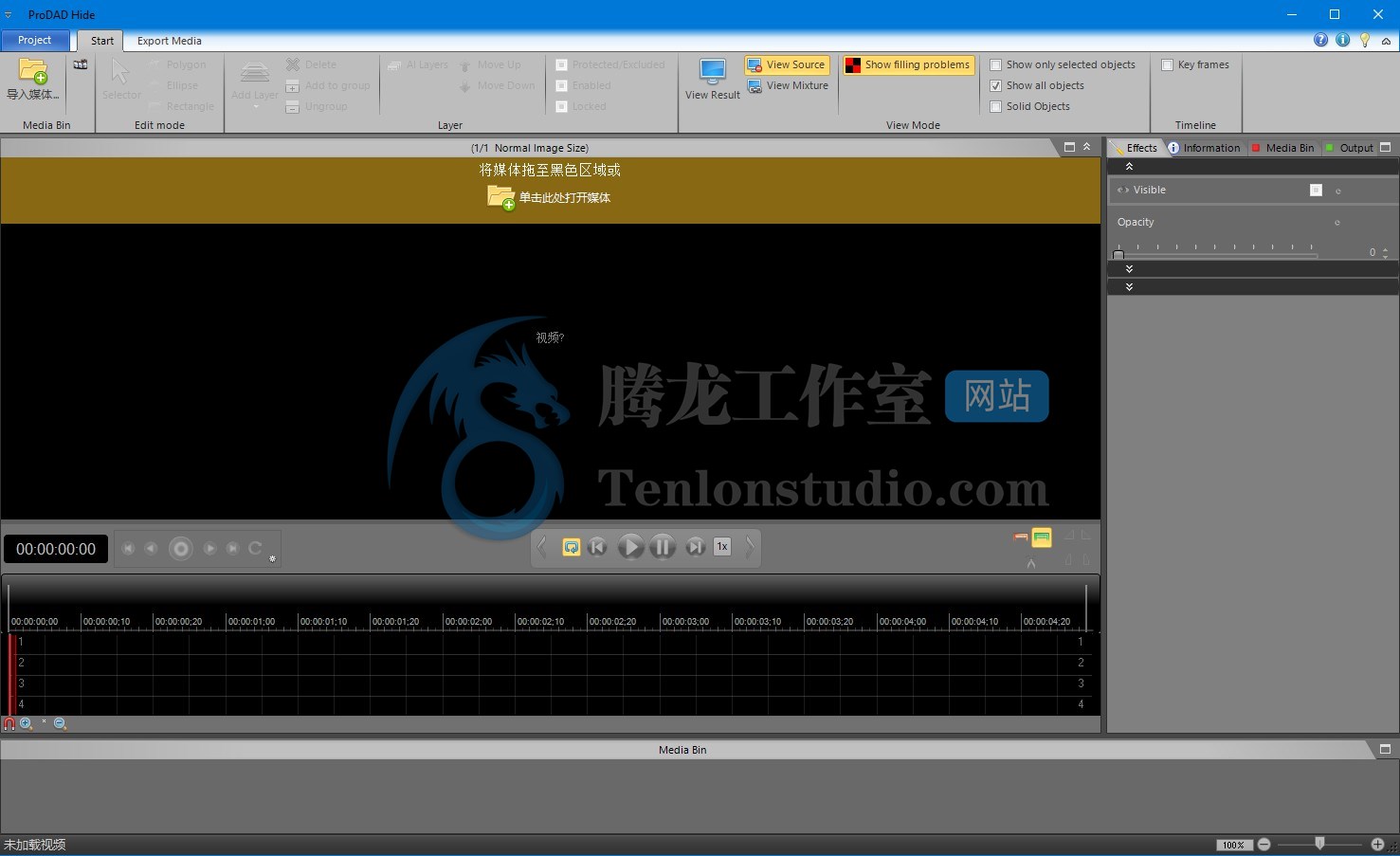Select the View Source mode

tap(787, 64)
